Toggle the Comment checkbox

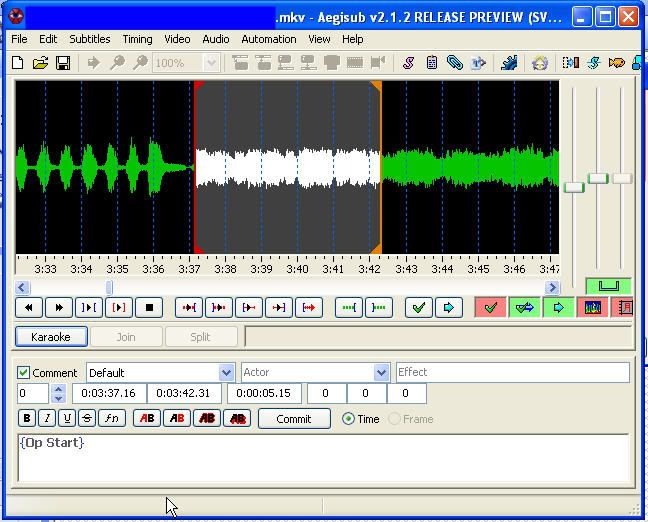[x=23, y=373]
